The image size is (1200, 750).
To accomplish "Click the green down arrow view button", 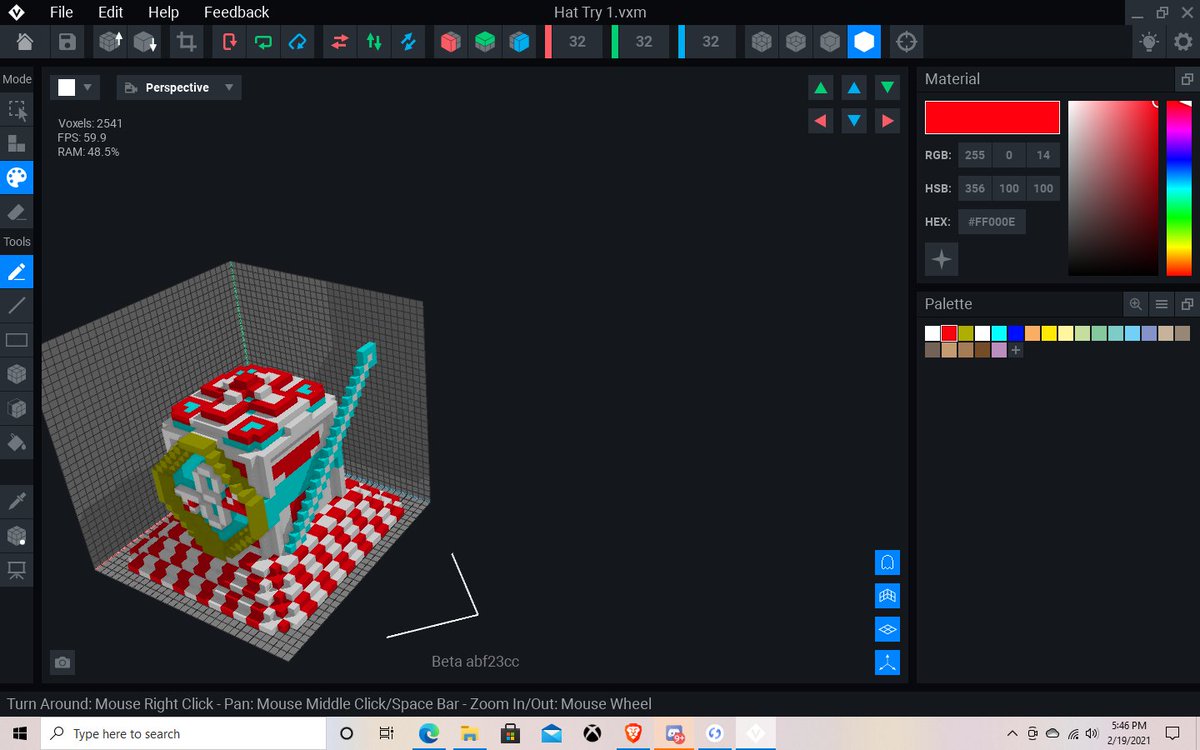I will click(887, 88).
